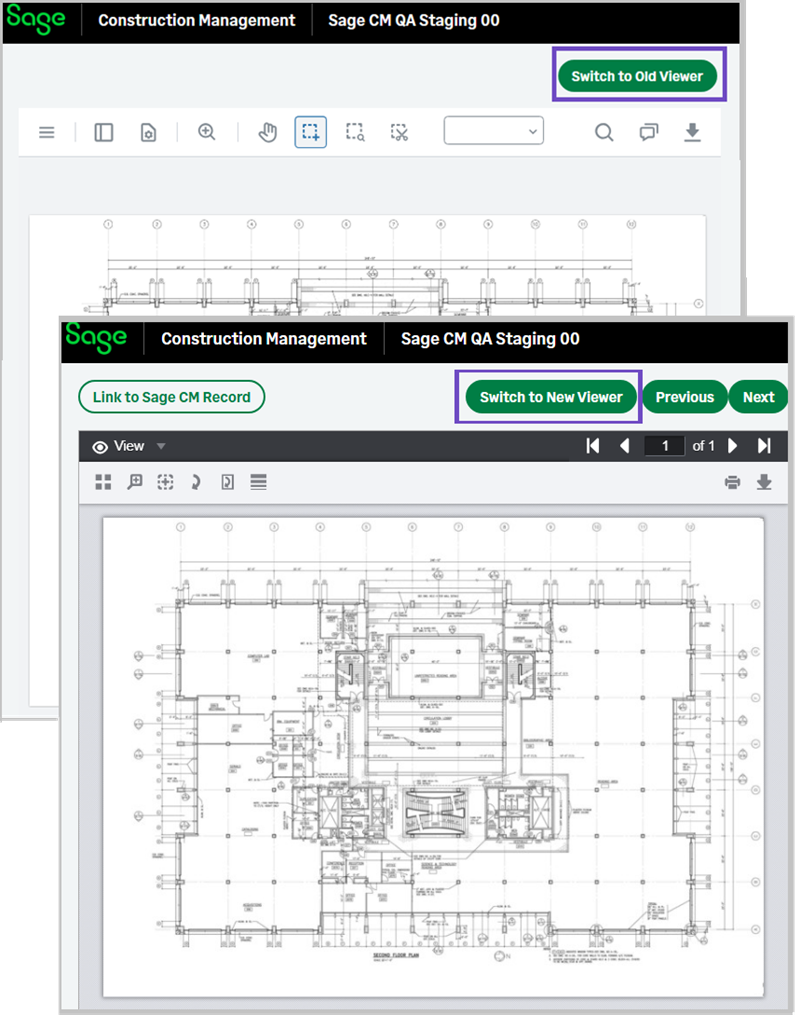Rotate the page with the rotate icon
The height and width of the screenshot is (1027, 800).
point(195,483)
